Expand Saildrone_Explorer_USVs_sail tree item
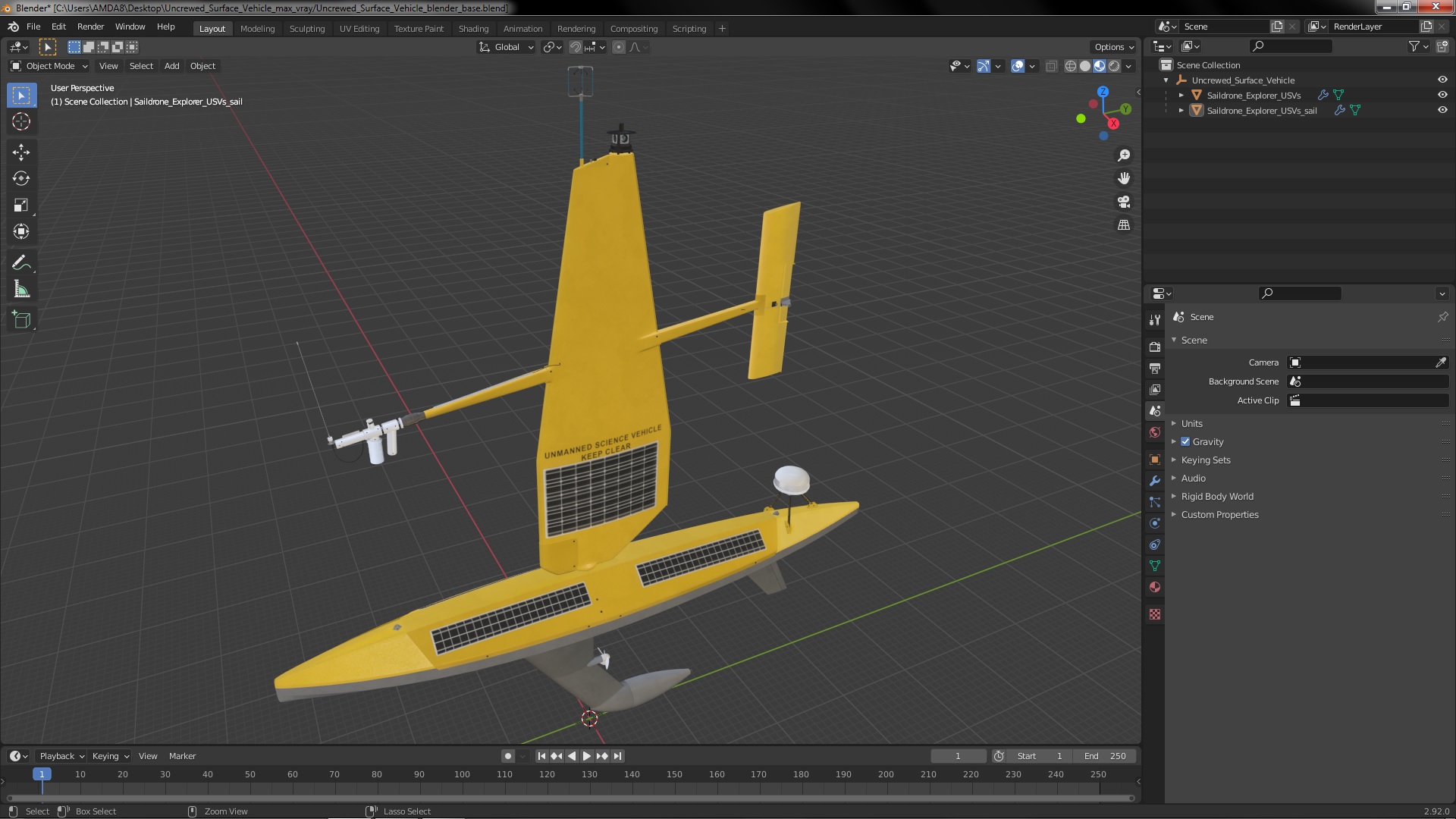The height and width of the screenshot is (819, 1456). coord(1181,110)
